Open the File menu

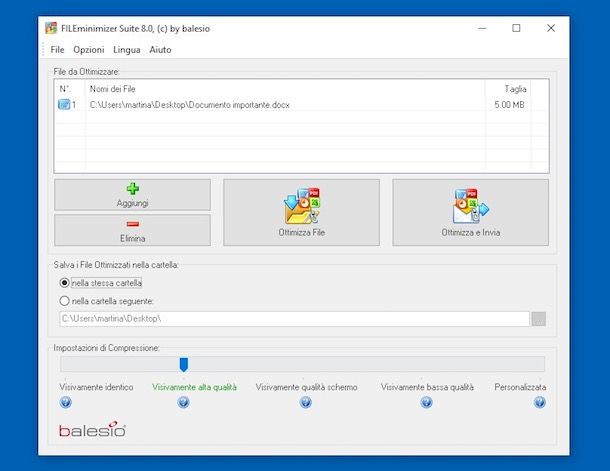57,50
